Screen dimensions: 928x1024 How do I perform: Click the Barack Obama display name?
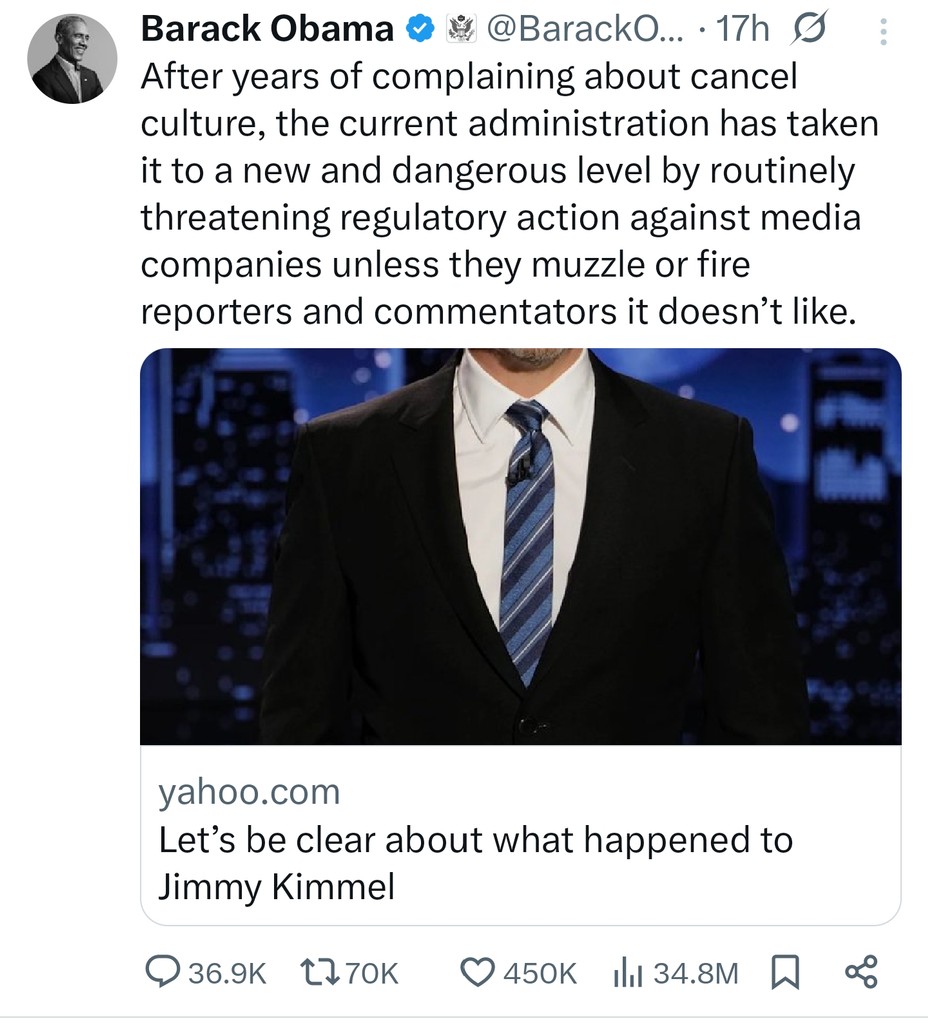(267, 31)
